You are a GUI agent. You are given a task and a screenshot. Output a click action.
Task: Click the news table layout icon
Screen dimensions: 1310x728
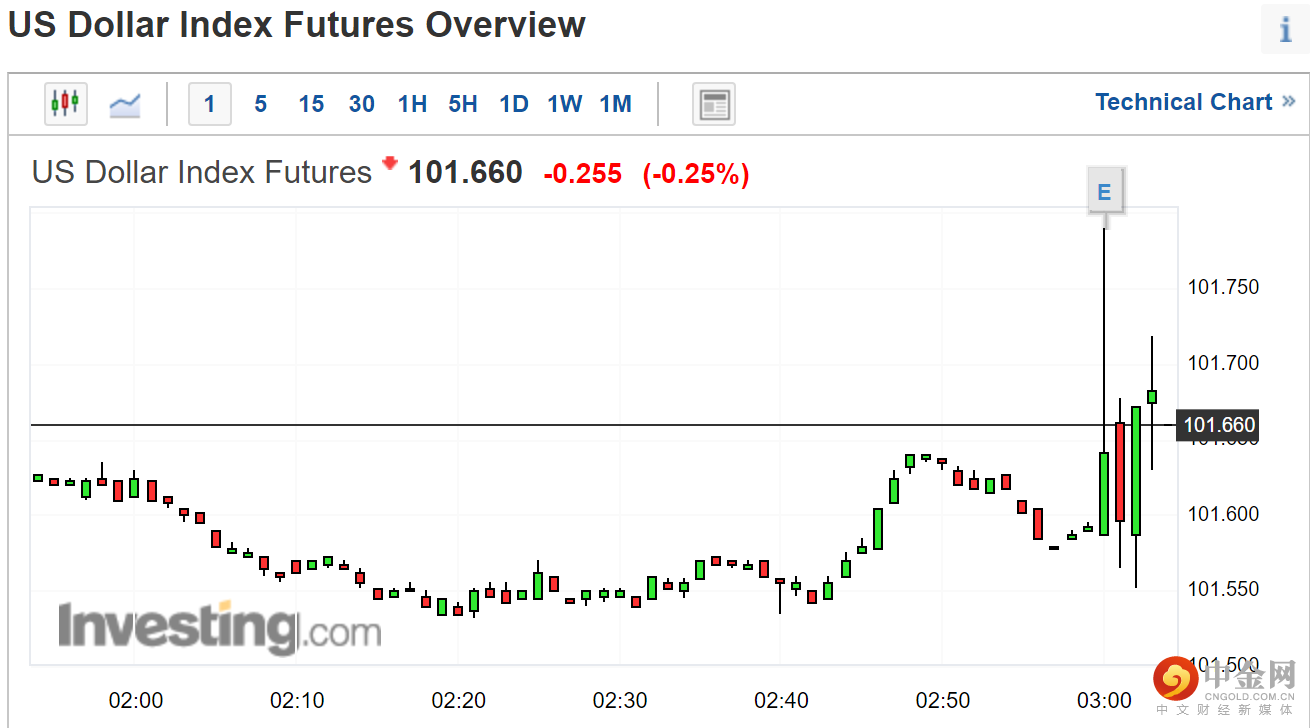click(714, 104)
